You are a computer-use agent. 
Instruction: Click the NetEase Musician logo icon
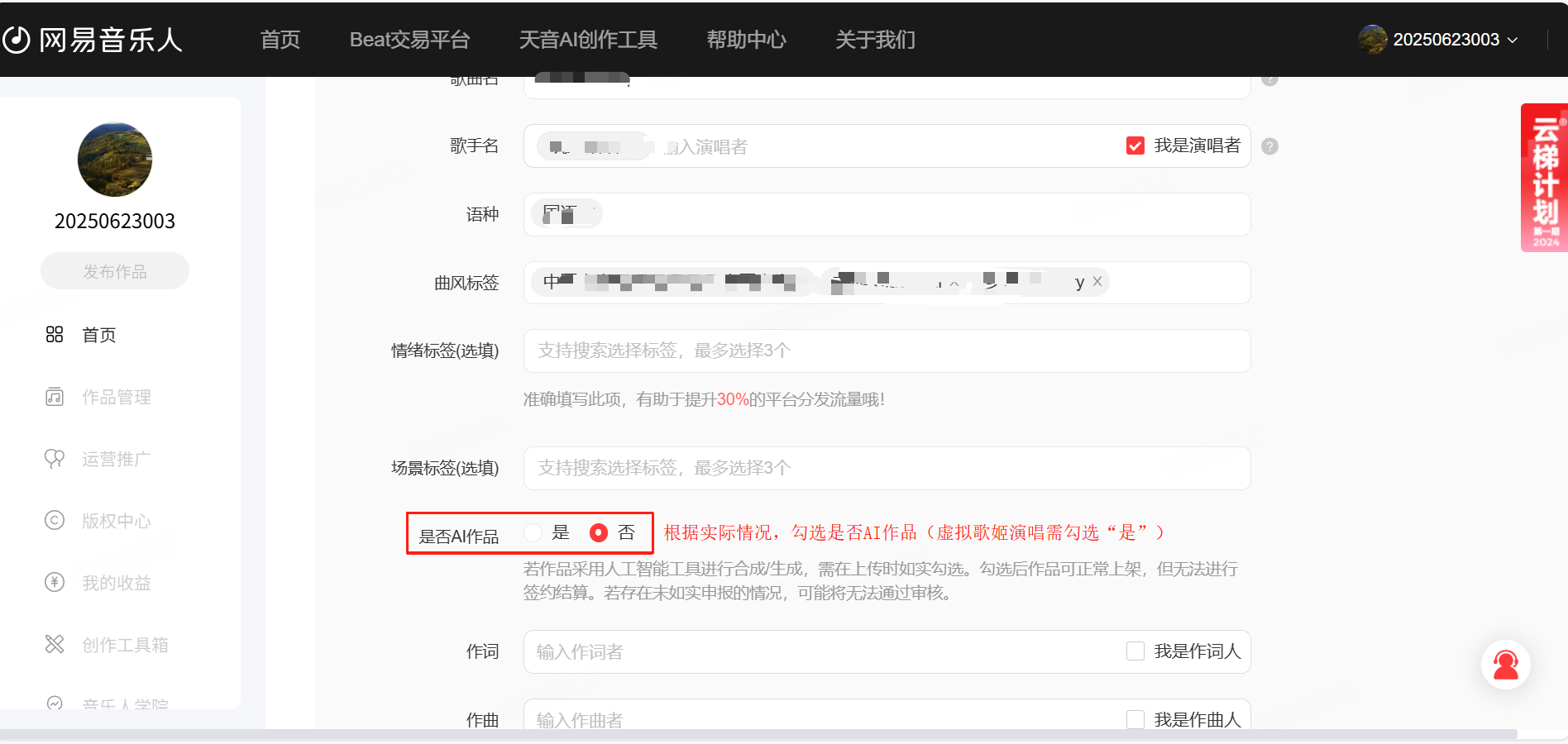17,40
